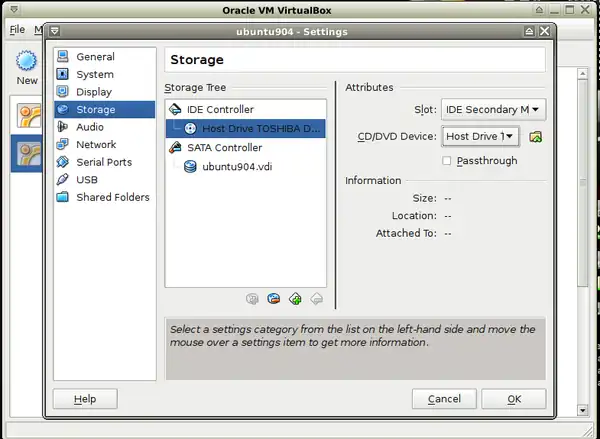
Task: Open the CD/DVD Device dropdown
Action: point(480,136)
